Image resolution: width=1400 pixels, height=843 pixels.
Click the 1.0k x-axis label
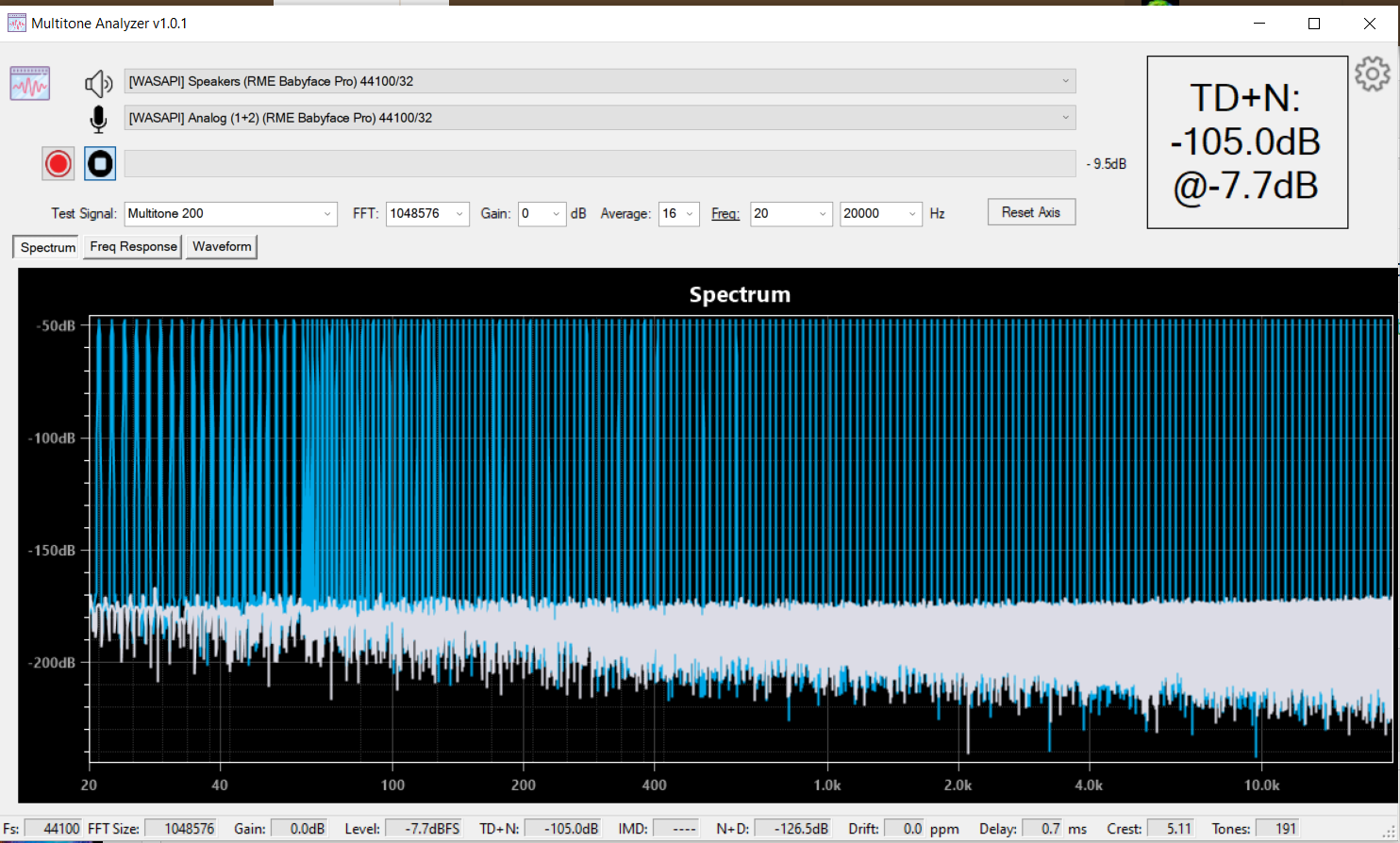827,785
